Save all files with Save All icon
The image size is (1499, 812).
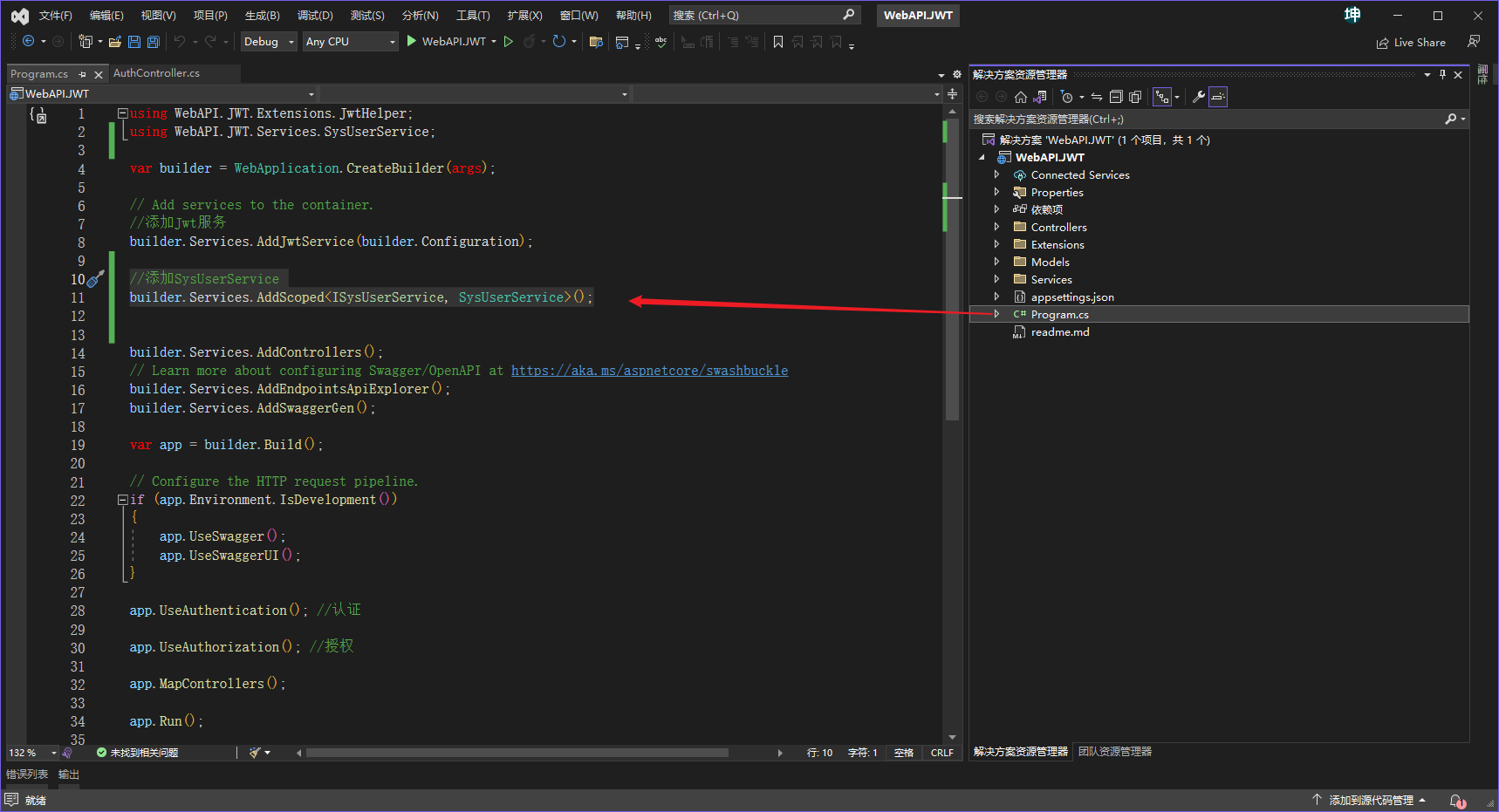click(x=154, y=41)
